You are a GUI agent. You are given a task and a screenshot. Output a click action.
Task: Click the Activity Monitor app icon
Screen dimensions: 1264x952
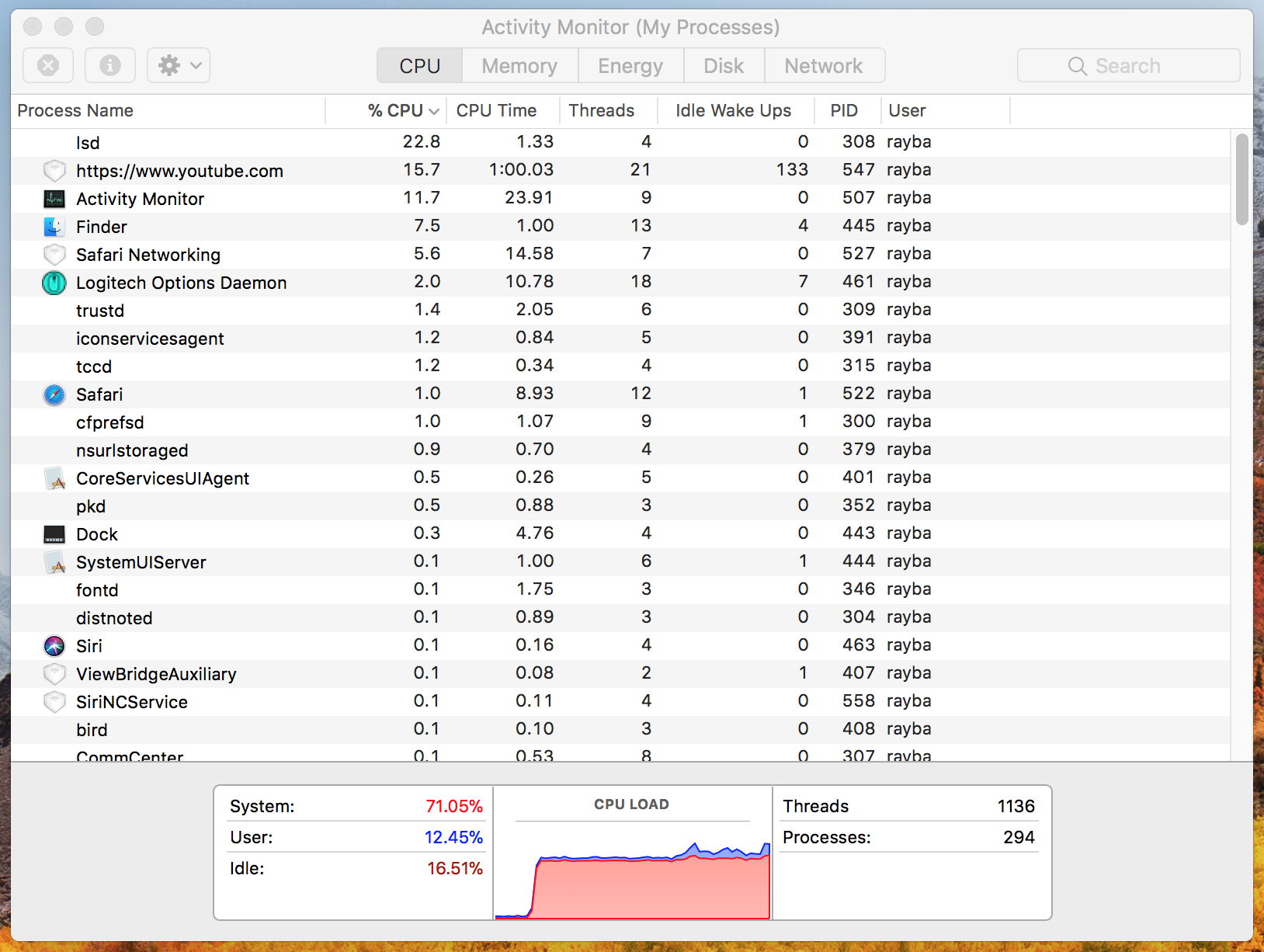[x=54, y=199]
